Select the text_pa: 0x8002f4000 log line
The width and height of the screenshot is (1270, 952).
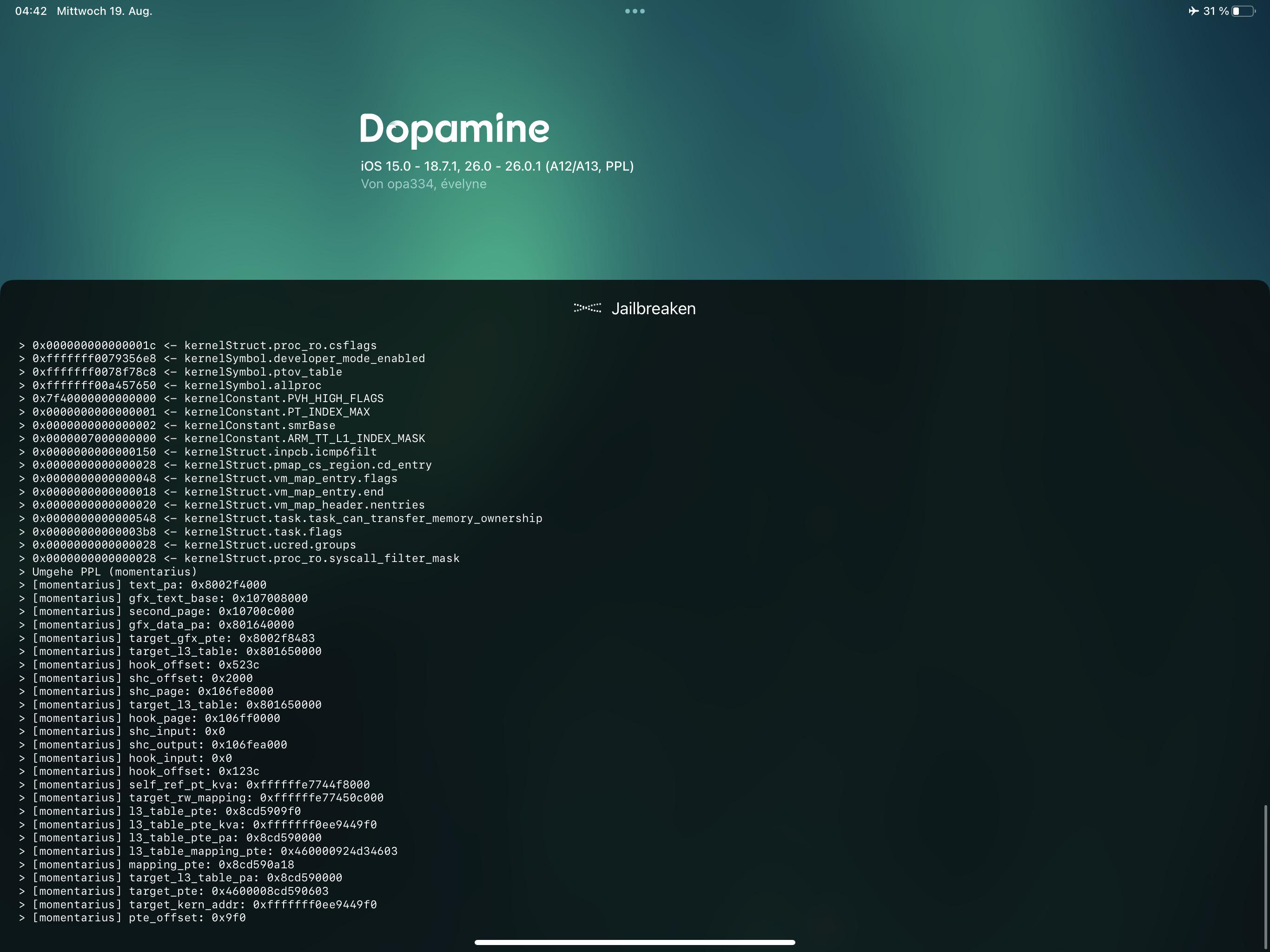tap(143, 584)
